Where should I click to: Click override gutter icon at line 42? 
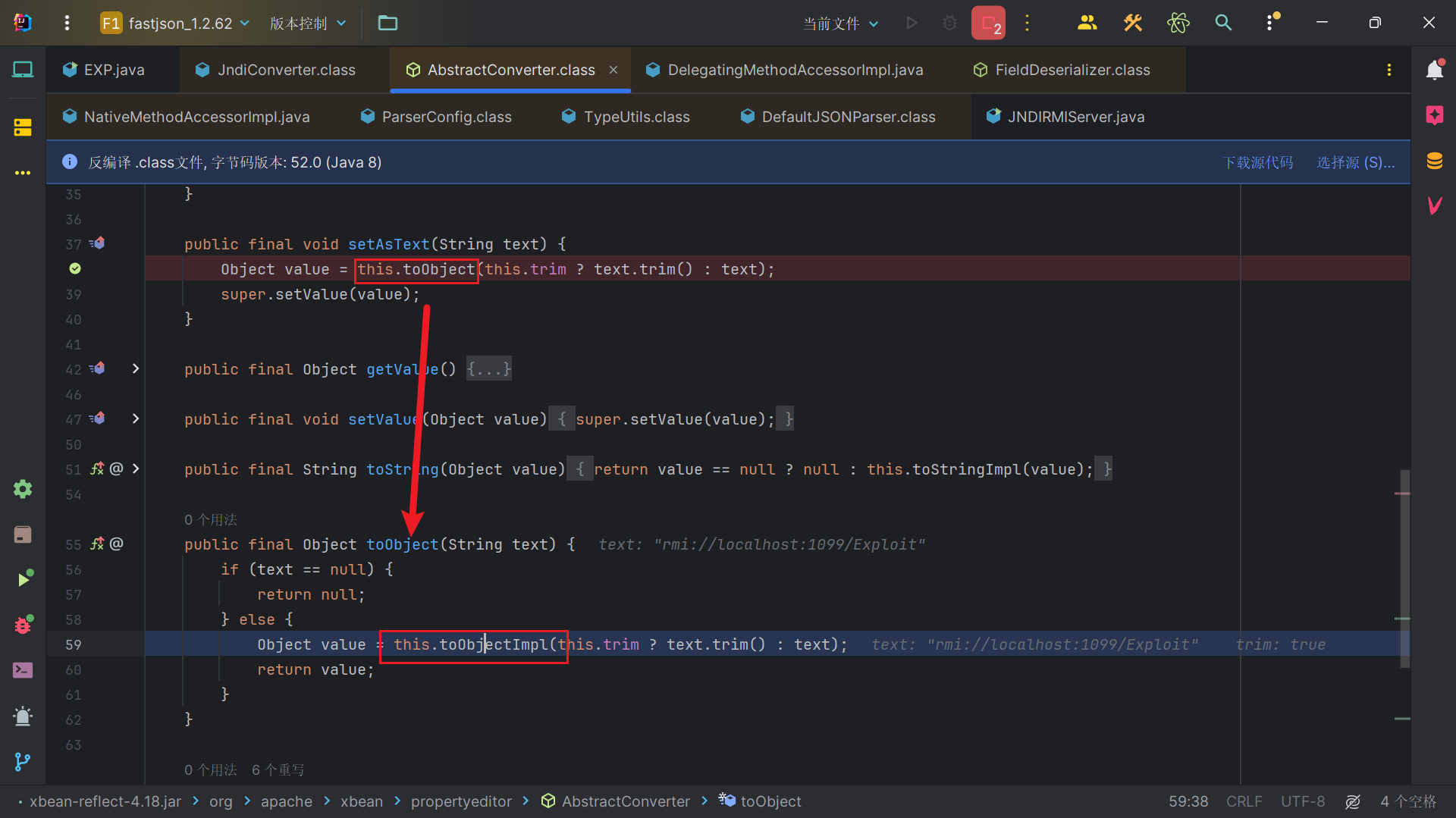[97, 368]
